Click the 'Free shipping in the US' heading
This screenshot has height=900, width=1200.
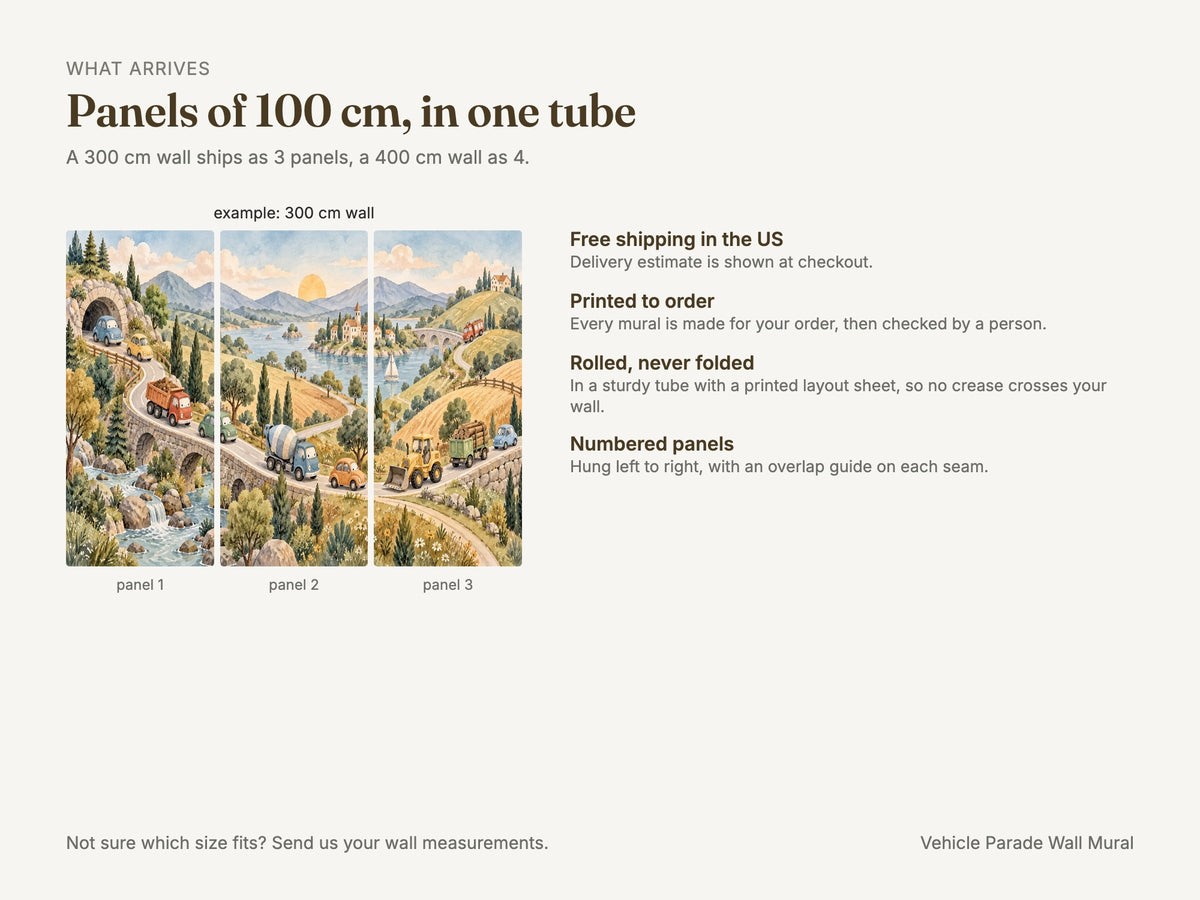click(677, 239)
